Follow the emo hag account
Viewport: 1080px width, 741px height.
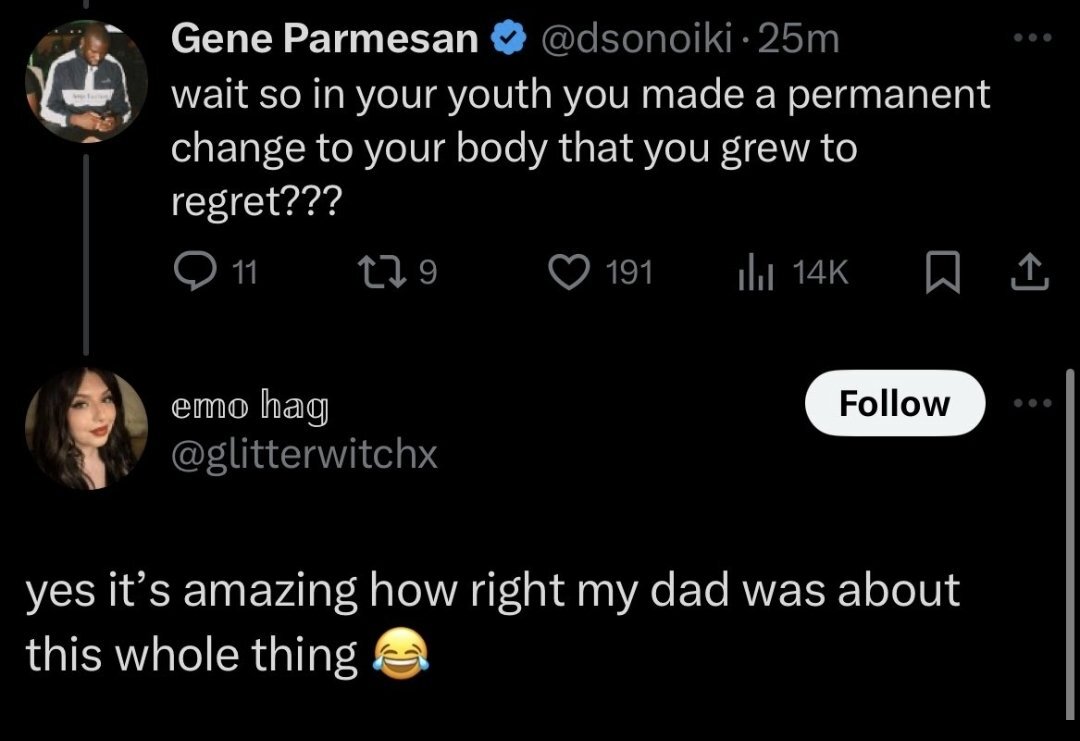[x=895, y=403]
